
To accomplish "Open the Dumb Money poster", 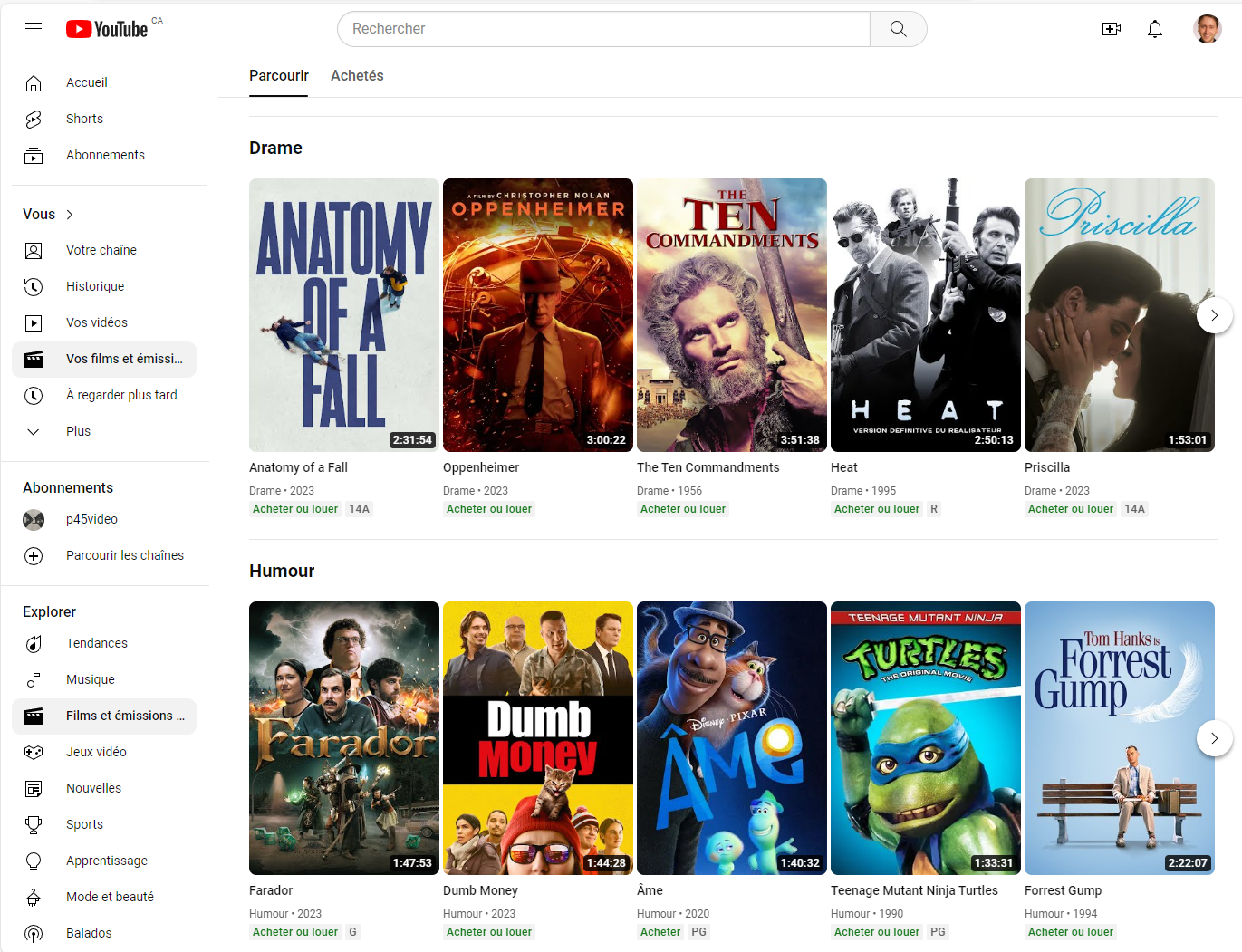I will pos(538,738).
